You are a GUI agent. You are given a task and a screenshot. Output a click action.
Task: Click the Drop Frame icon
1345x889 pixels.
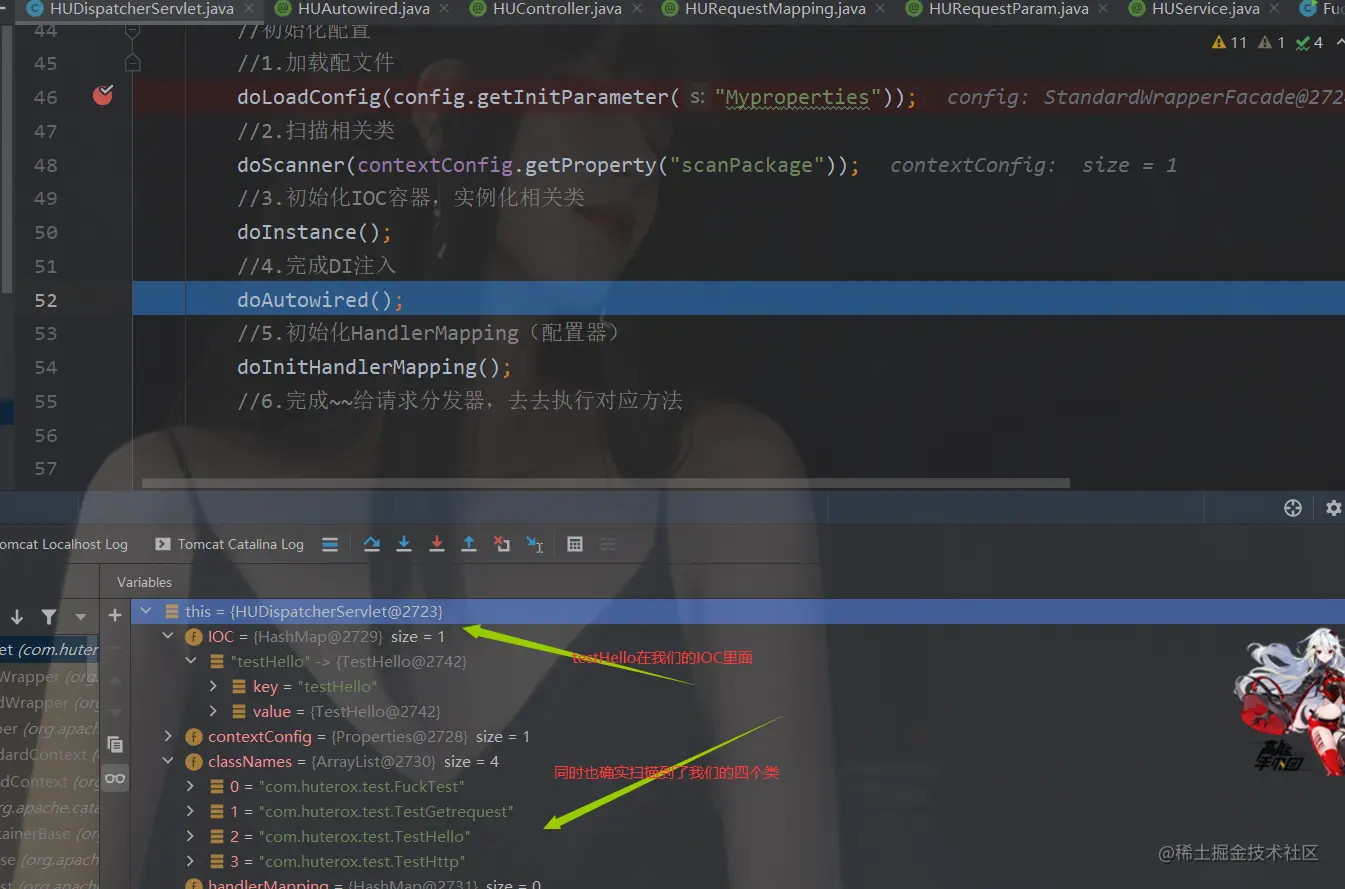pyautogui.click(x=502, y=544)
